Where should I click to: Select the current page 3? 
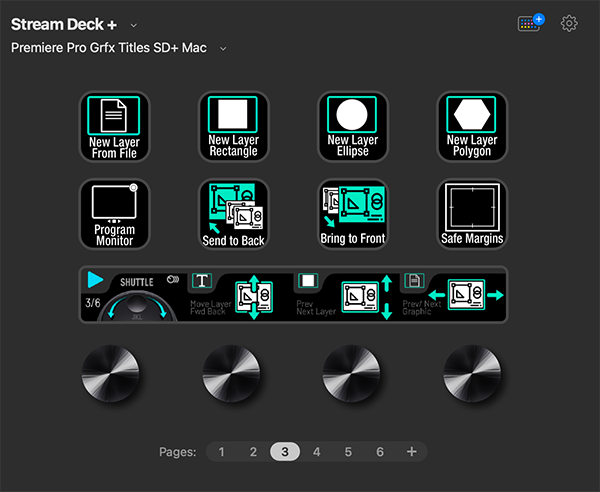click(285, 452)
